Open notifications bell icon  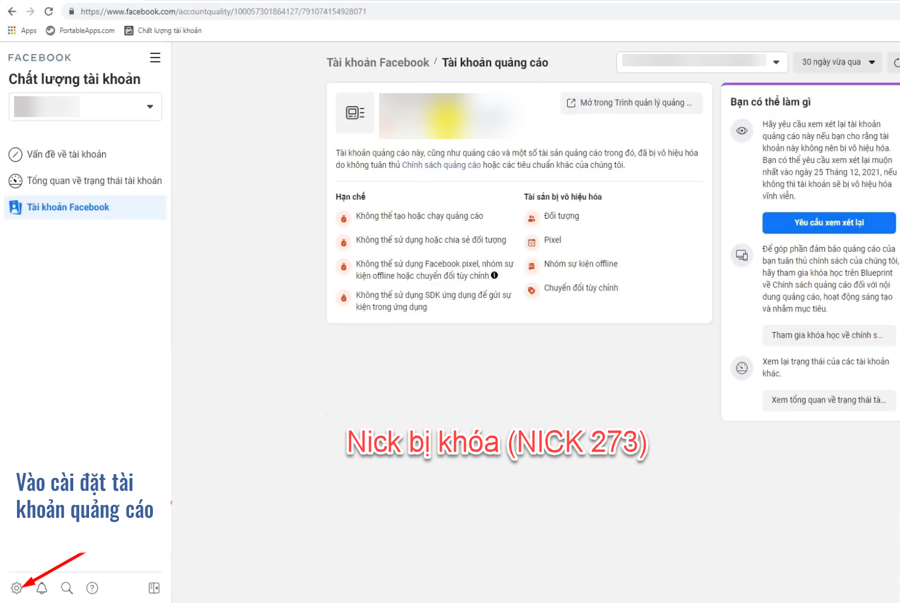(42, 588)
